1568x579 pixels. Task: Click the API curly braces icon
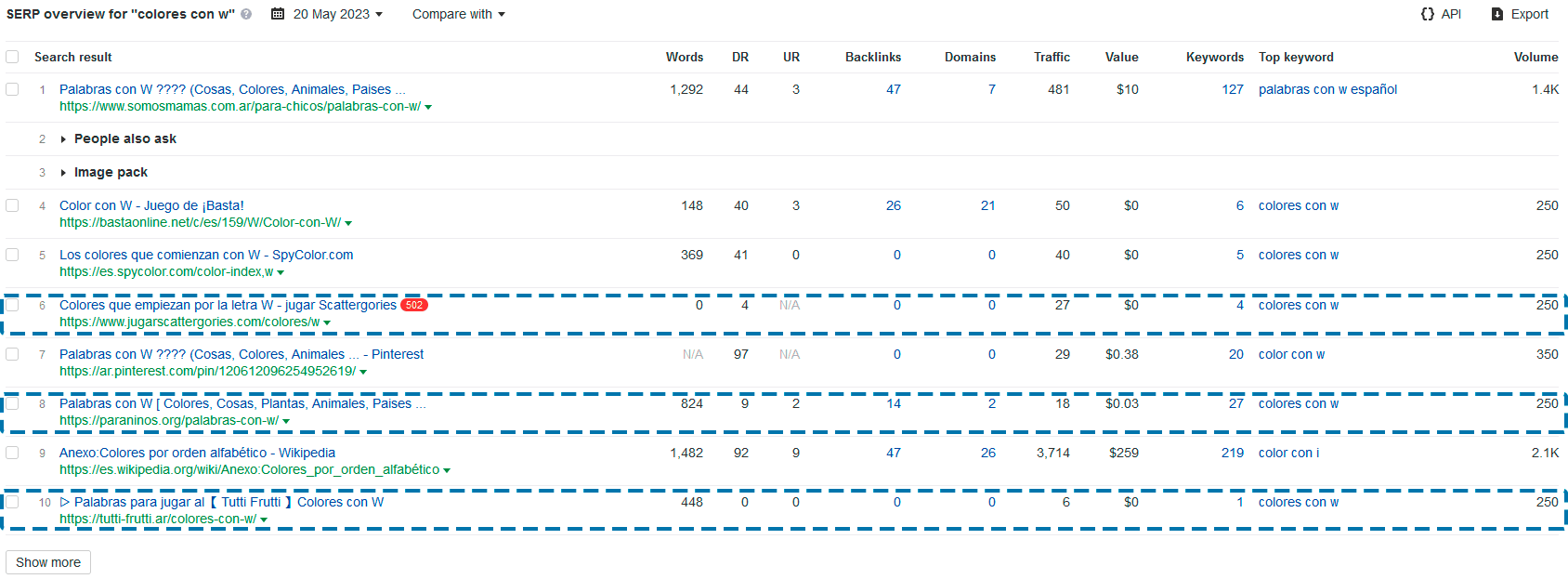tap(1427, 14)
